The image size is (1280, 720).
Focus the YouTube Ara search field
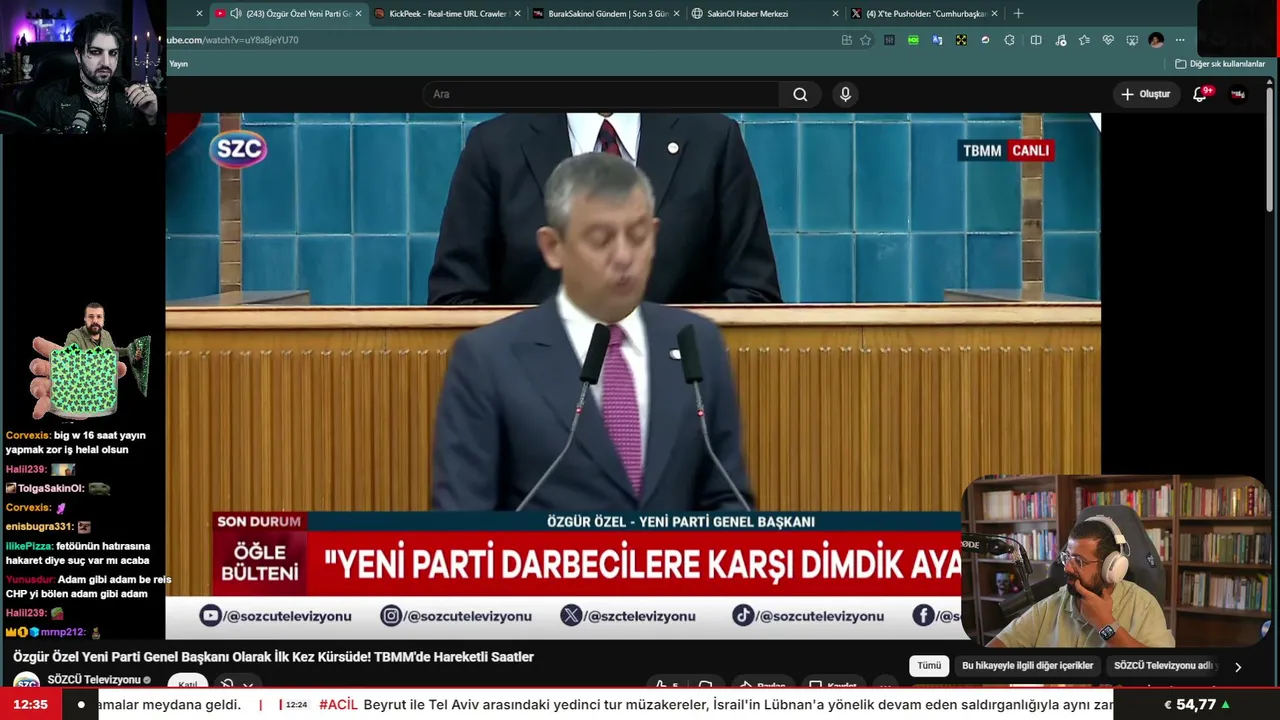(x=600, y=94)
